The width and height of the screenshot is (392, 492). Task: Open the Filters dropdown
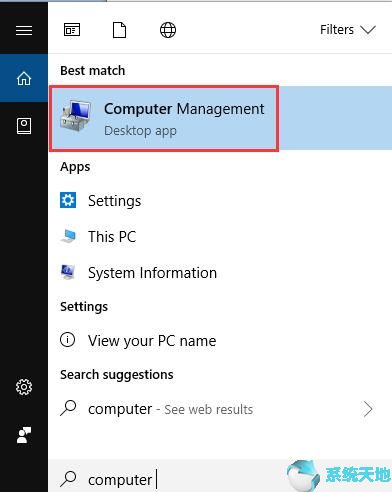(x=348, y=30)
